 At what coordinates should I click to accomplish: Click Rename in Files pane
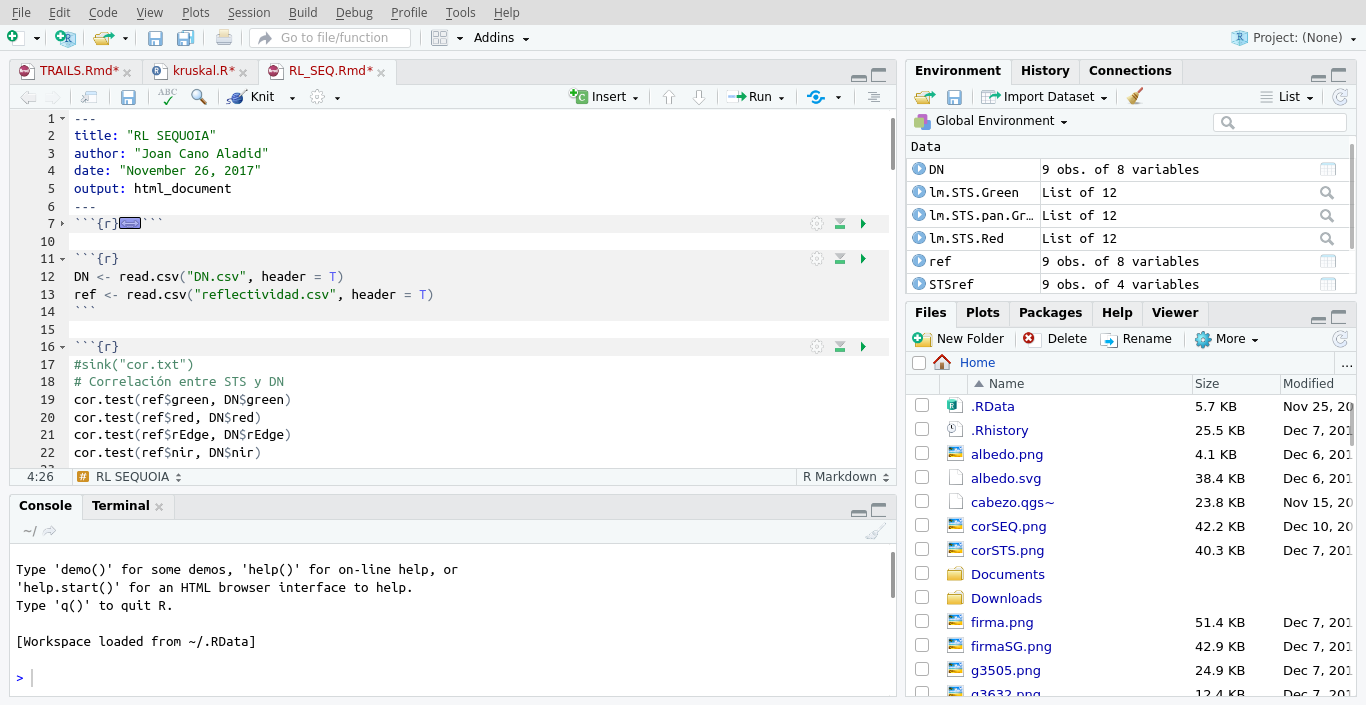[1136, 339]
